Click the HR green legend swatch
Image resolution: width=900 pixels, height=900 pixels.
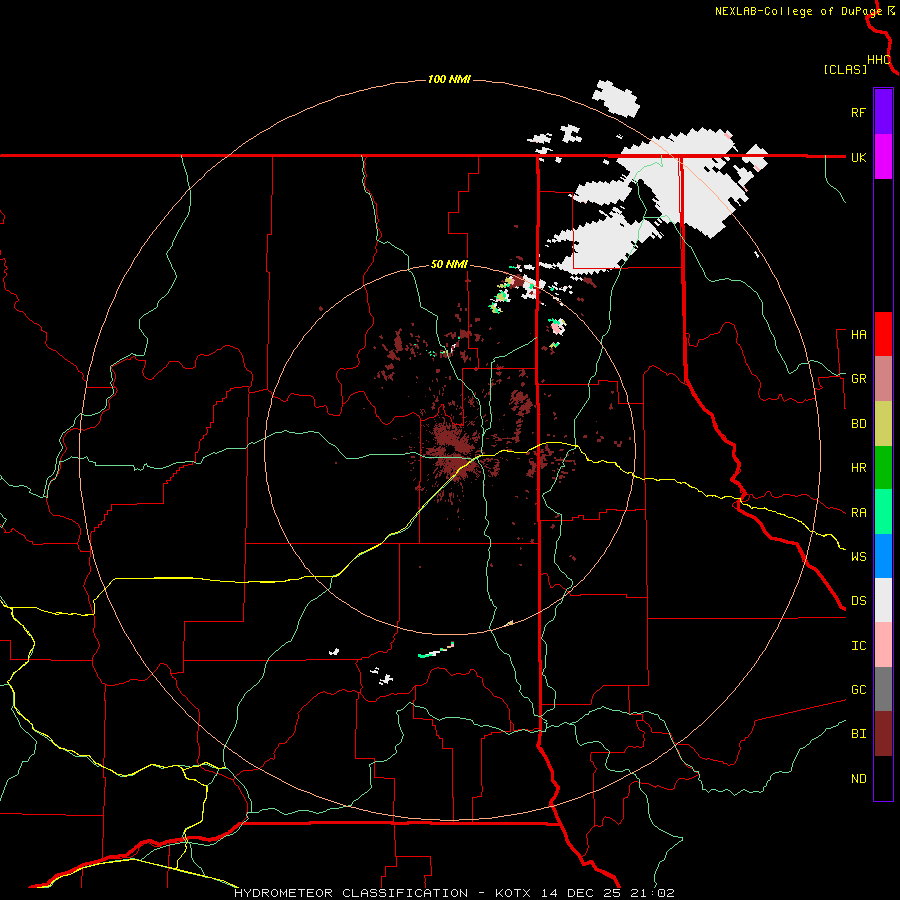883,468
